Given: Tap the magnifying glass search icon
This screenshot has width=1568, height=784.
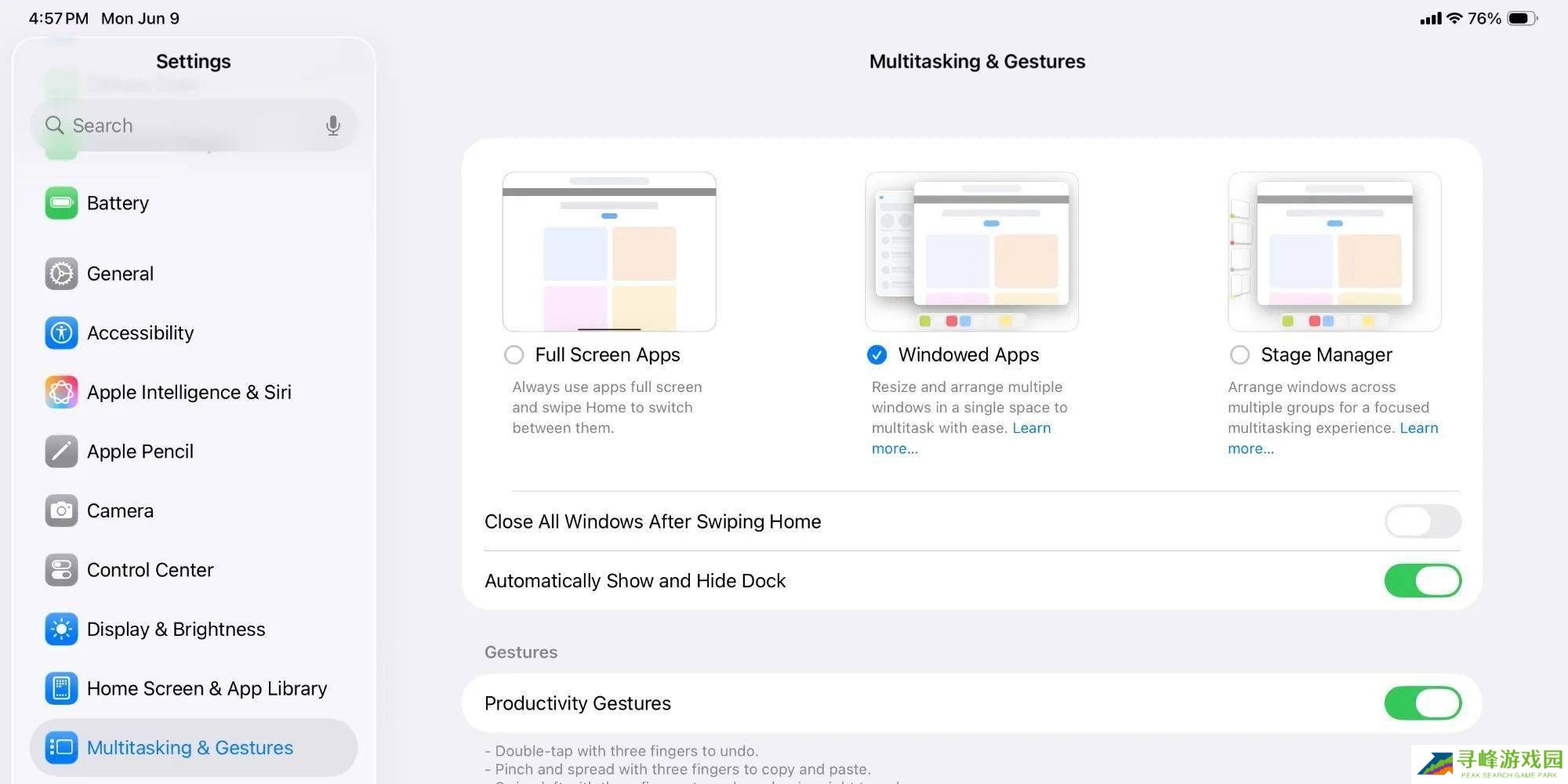Looking at the screenshot, I should pos(54,125).
